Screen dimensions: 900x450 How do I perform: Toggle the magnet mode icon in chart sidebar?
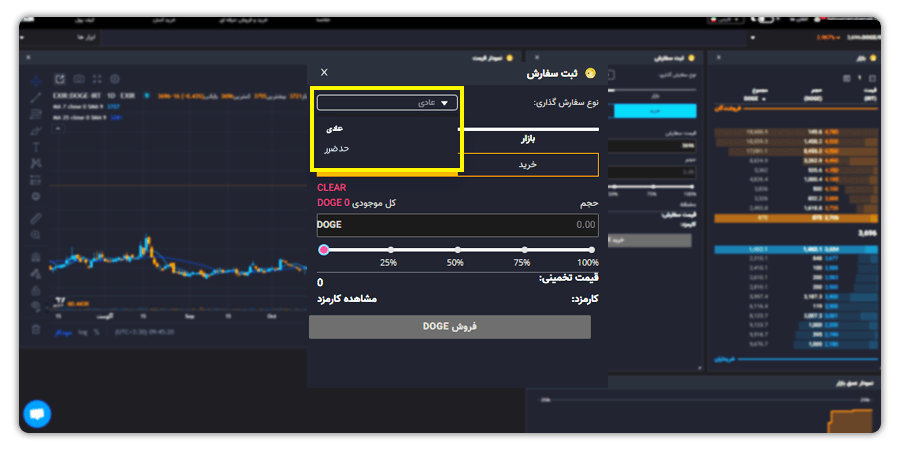point(36,257)
